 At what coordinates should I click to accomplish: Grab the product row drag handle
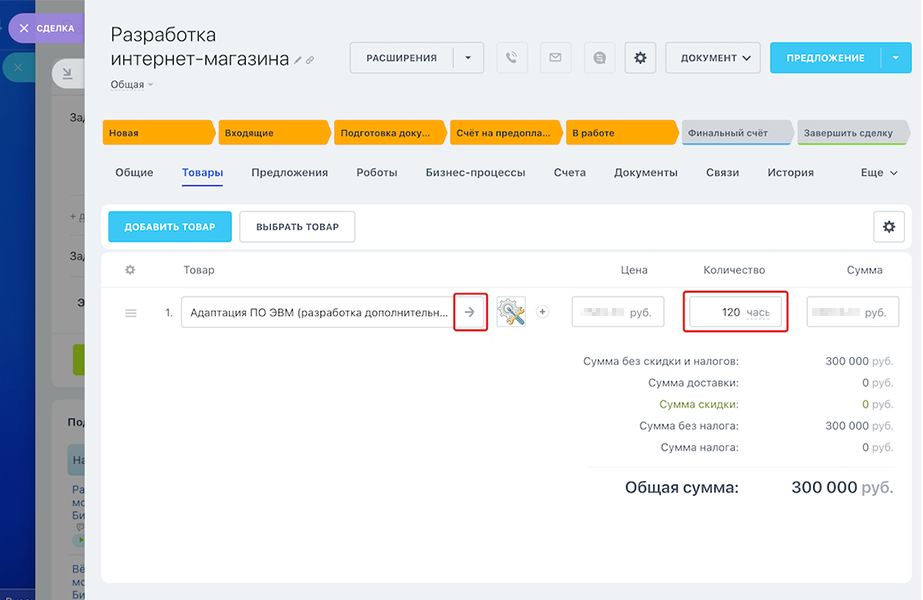[x=131, y=313]
